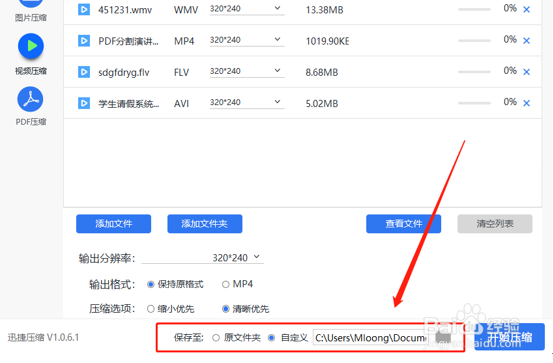This screenshot has width=553, height=363.
Task: Click the 迅捷压缩 V1.0.6.1 version label
Action: [43, 337]
